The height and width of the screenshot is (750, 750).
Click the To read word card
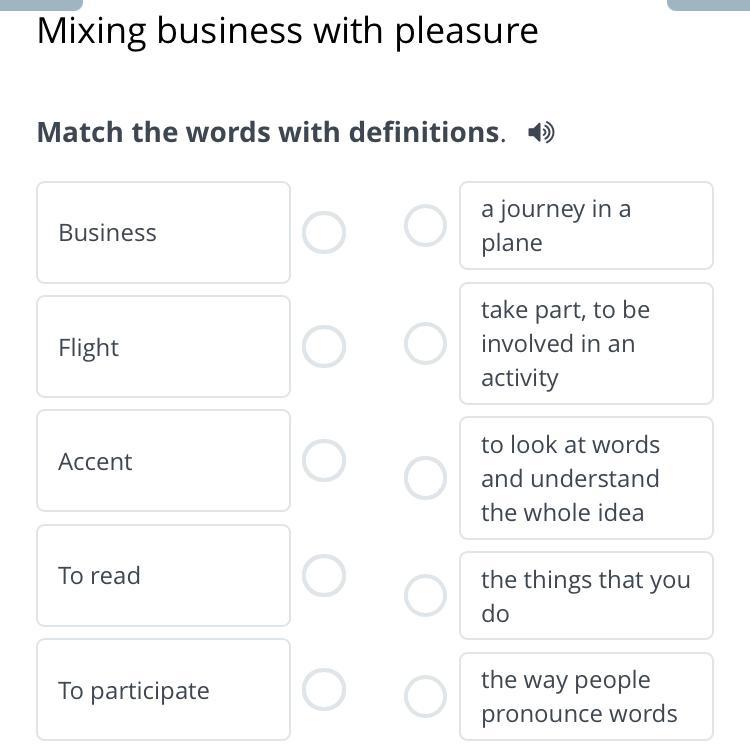point(163,576)
